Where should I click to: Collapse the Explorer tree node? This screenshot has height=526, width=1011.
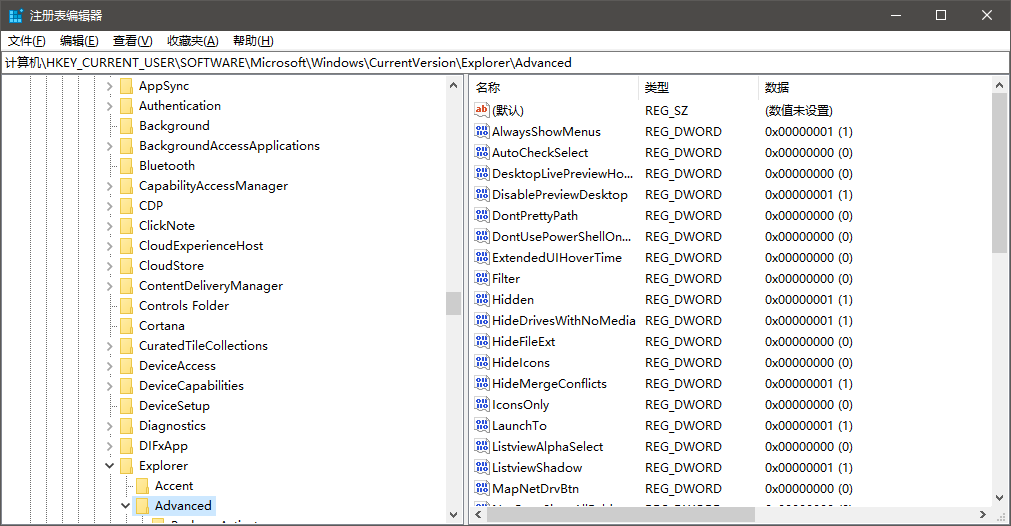(109, 465)
